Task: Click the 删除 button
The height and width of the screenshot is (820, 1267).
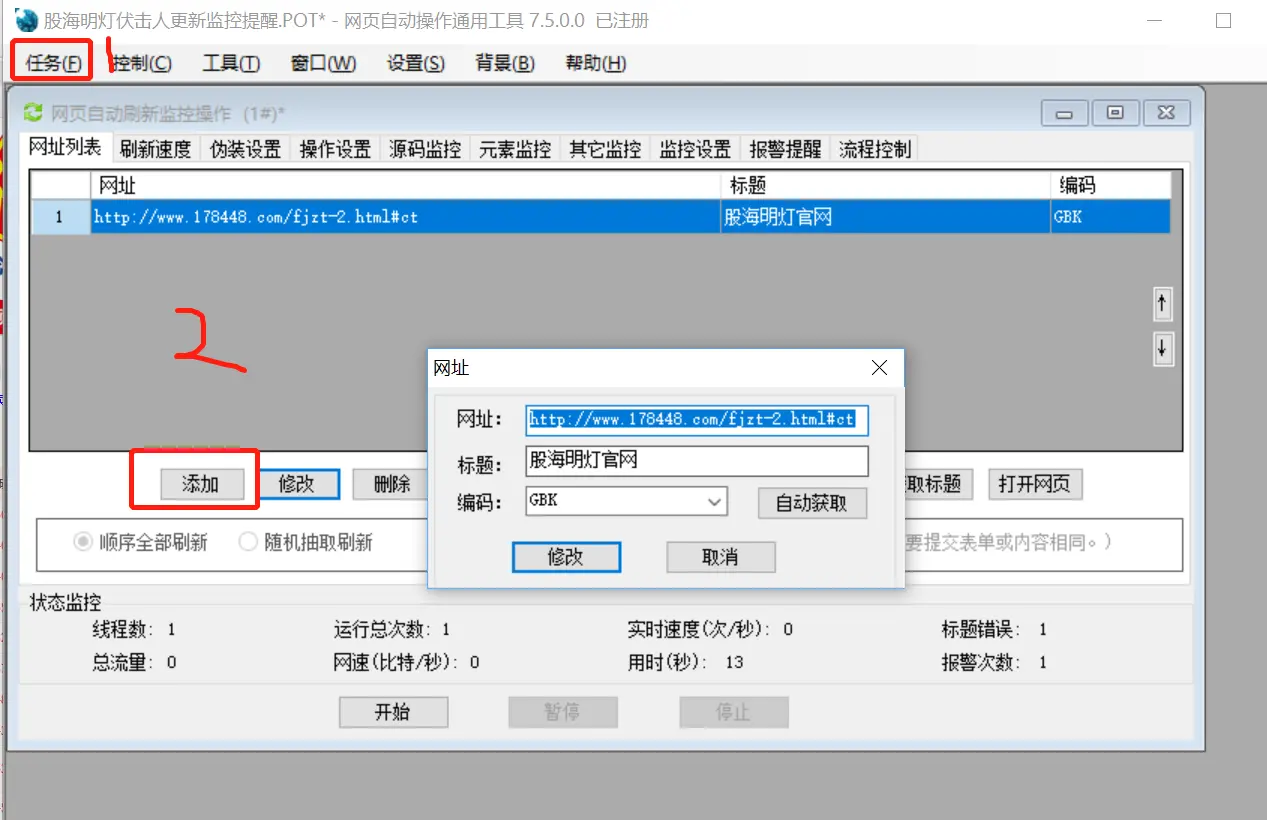Action: 391,484
